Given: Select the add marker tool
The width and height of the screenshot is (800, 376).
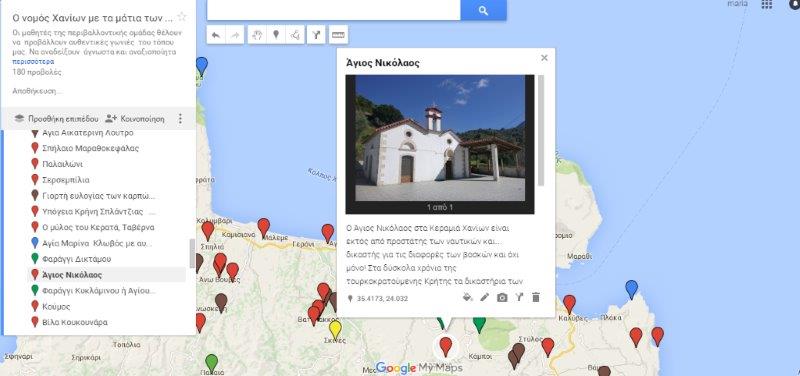Looking at the screenshot, I should 276,35.
